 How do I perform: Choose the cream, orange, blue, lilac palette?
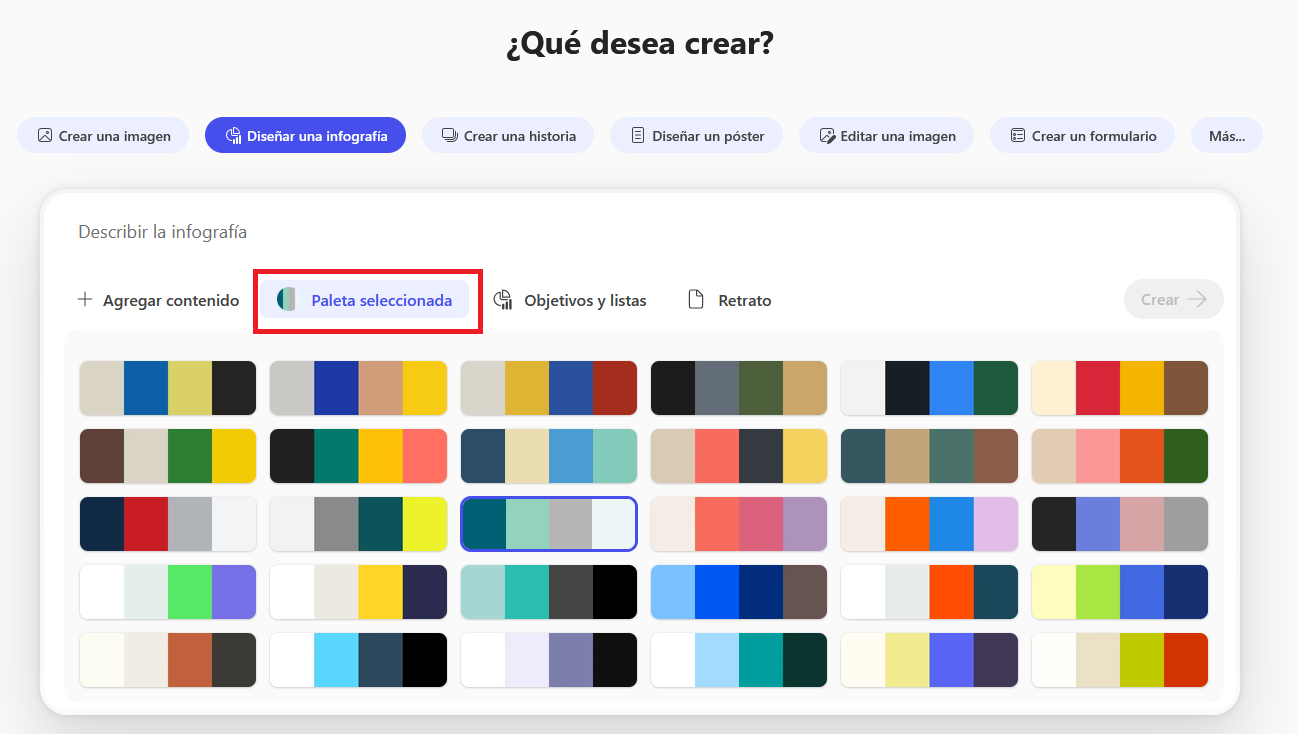(929, 524)
